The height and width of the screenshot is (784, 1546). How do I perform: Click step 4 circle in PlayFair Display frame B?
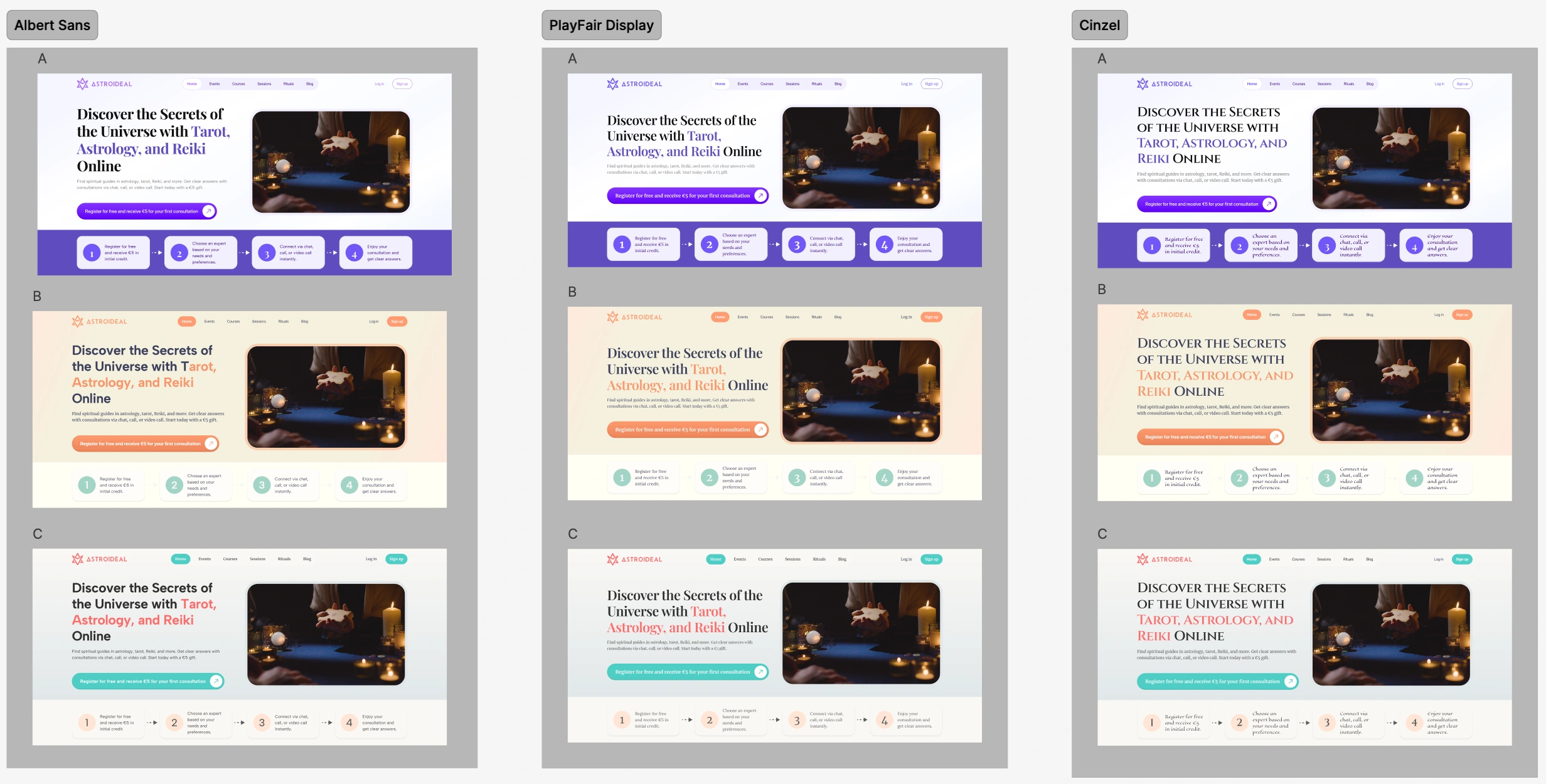[884, 478]
